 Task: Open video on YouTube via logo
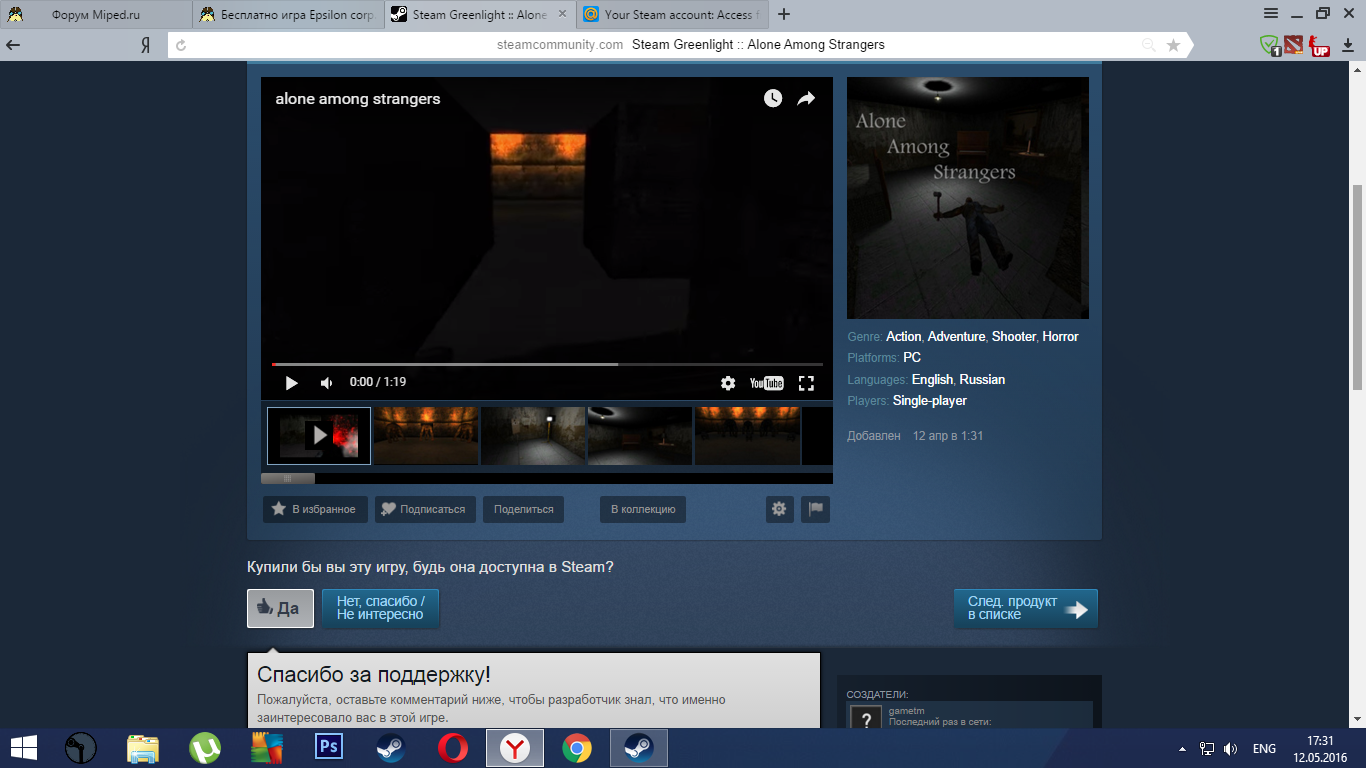coord(767,383)
